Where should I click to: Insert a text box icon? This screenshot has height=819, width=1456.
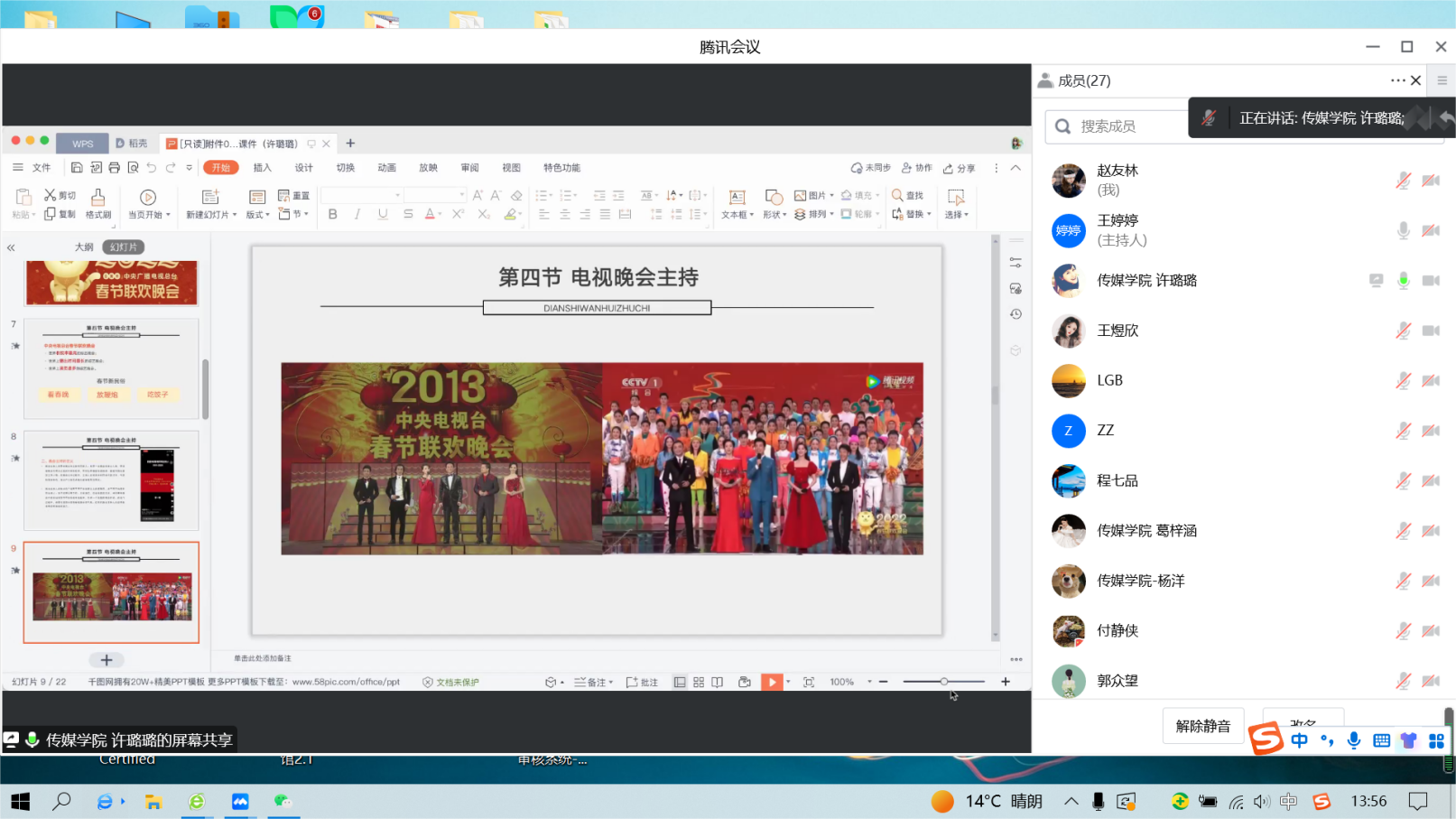click(x=737, y=197)
